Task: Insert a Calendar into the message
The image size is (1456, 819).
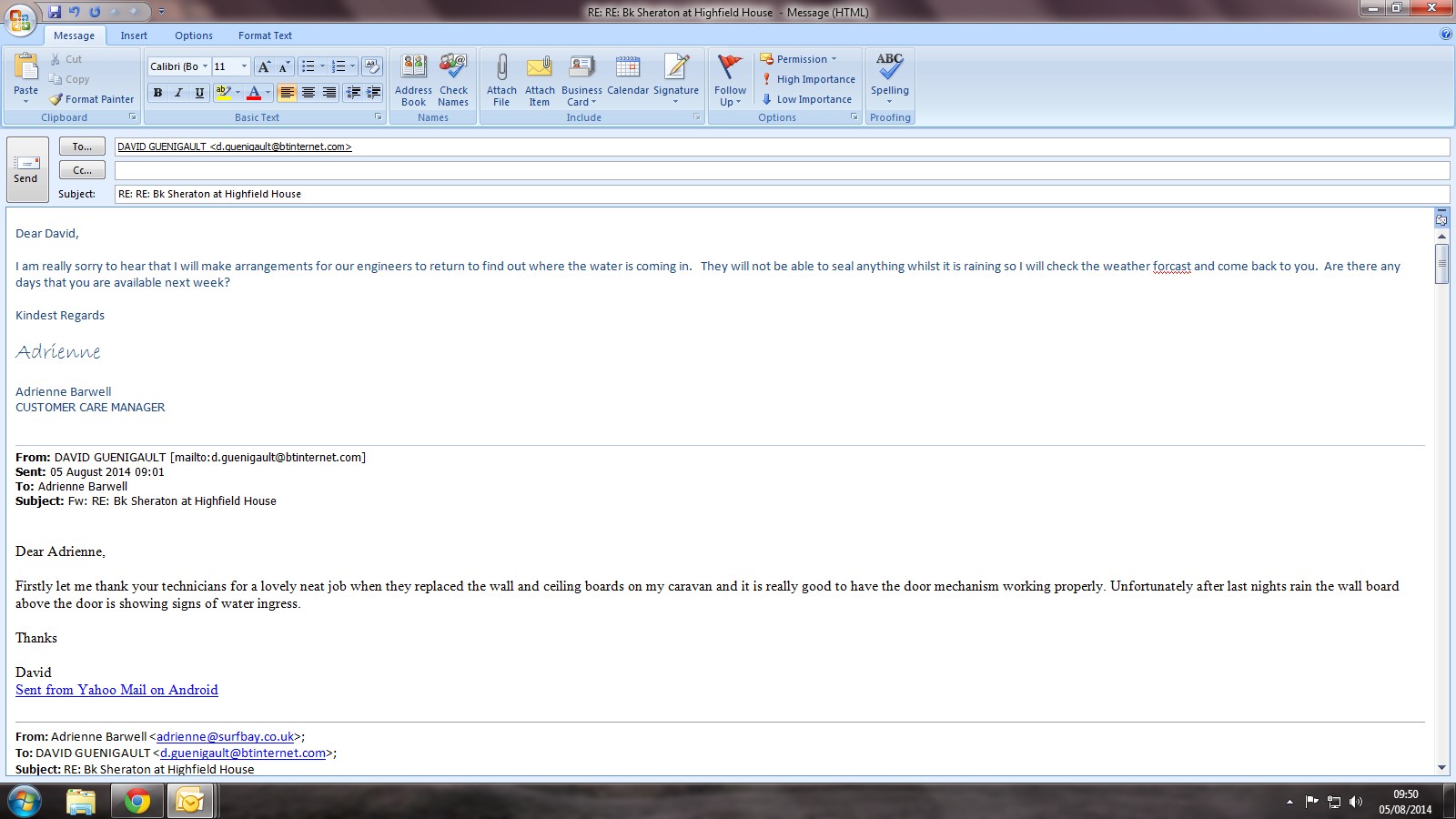Action: (x=628, y=75)
